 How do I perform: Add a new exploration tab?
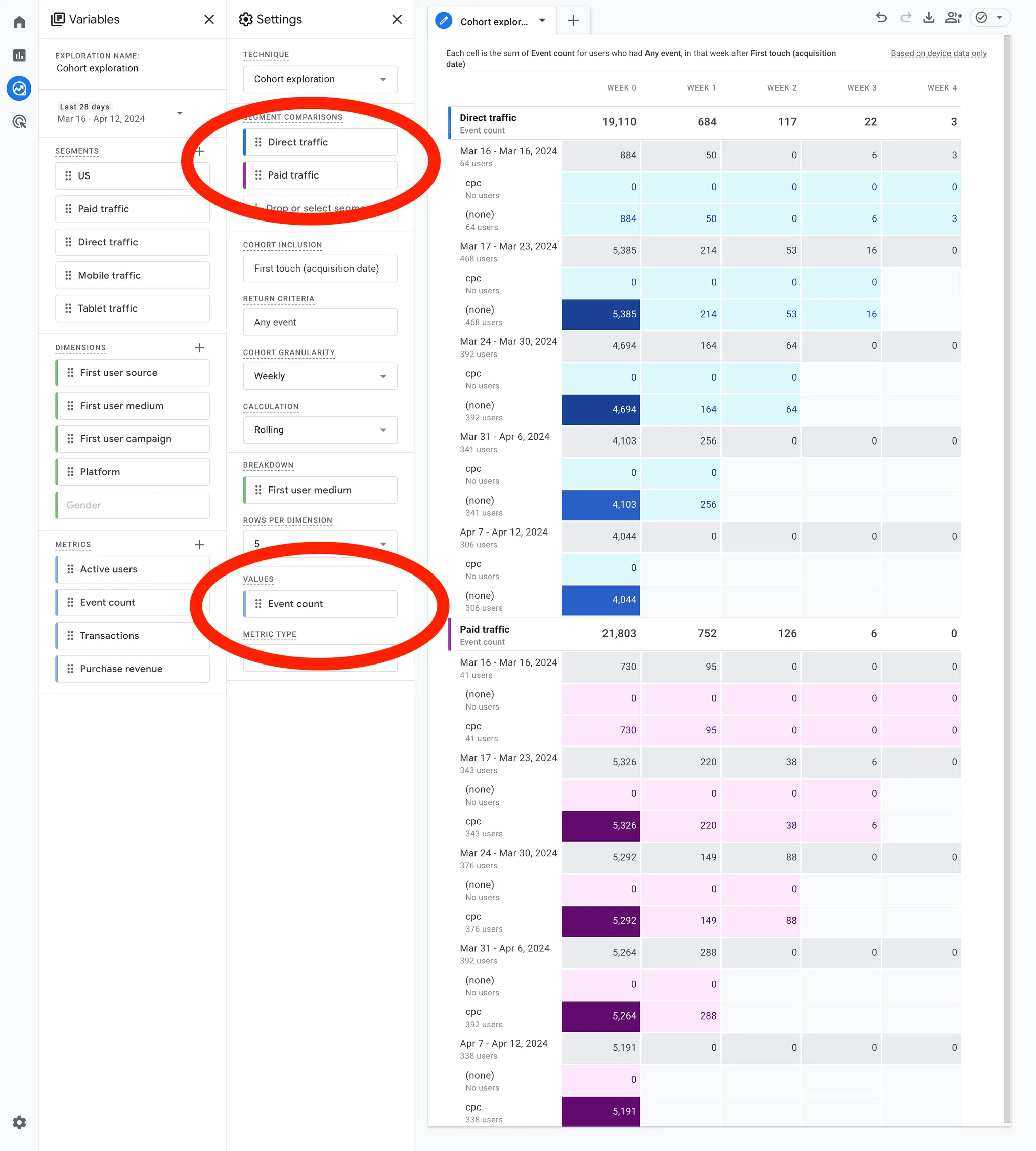(x=573, y=21)
